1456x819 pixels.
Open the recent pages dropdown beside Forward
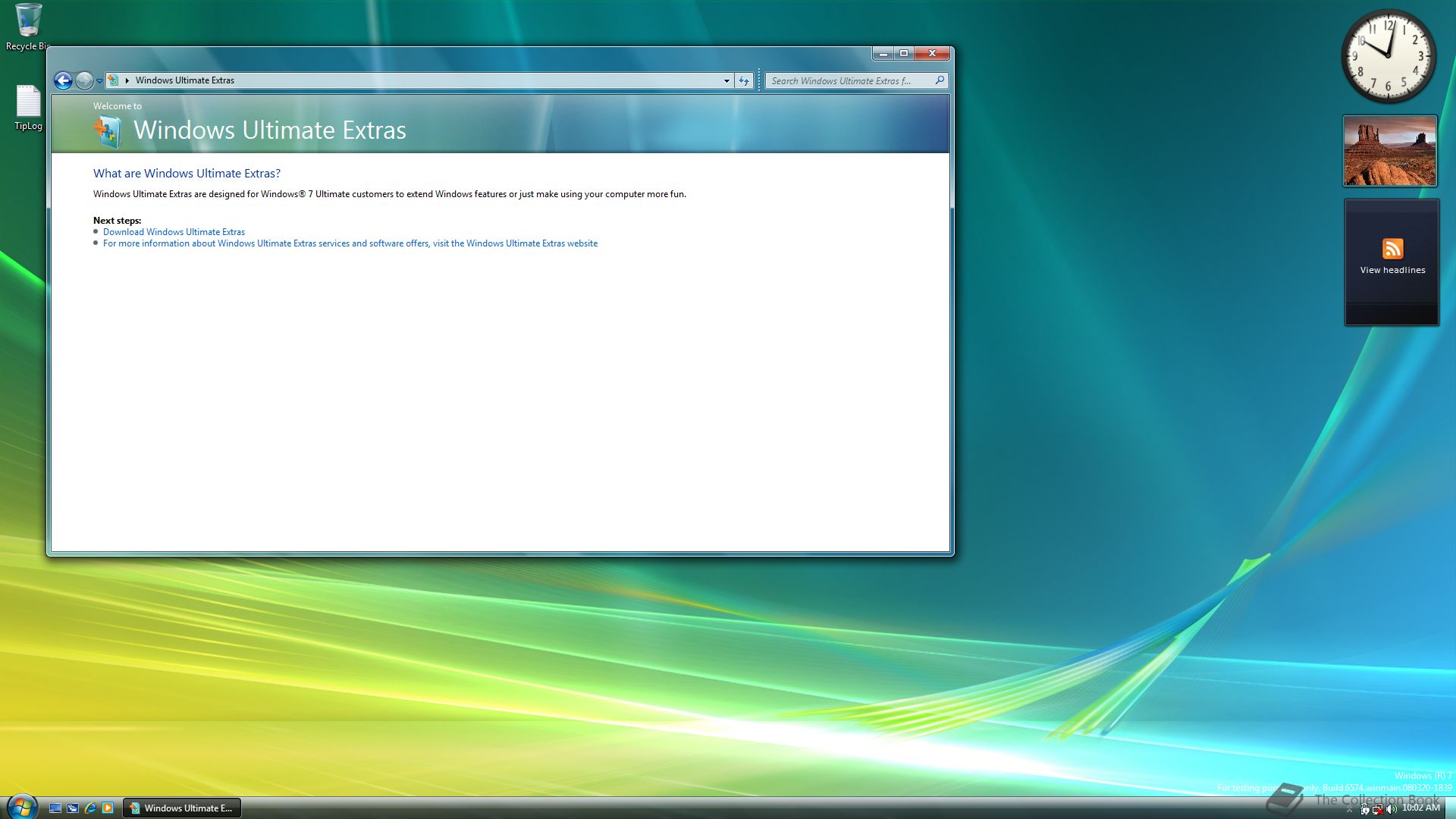pos(99,81)
